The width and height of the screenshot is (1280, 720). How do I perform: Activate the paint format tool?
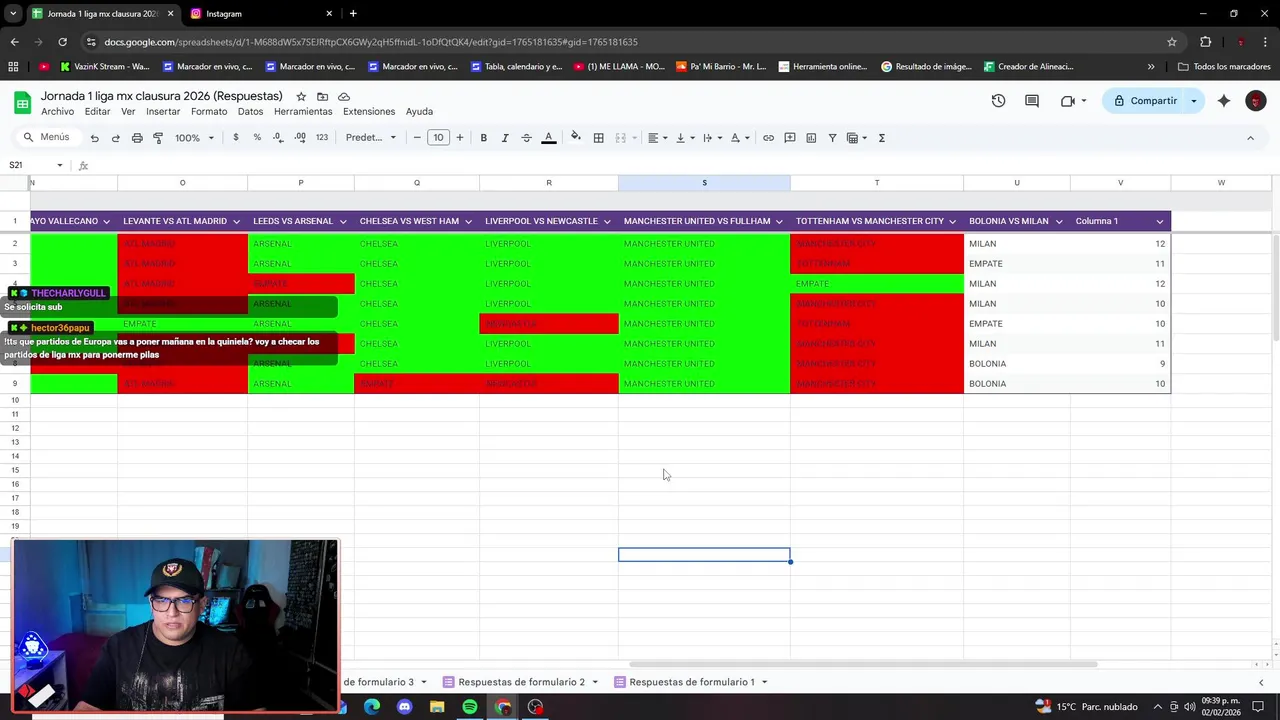[x=158, y=138]
